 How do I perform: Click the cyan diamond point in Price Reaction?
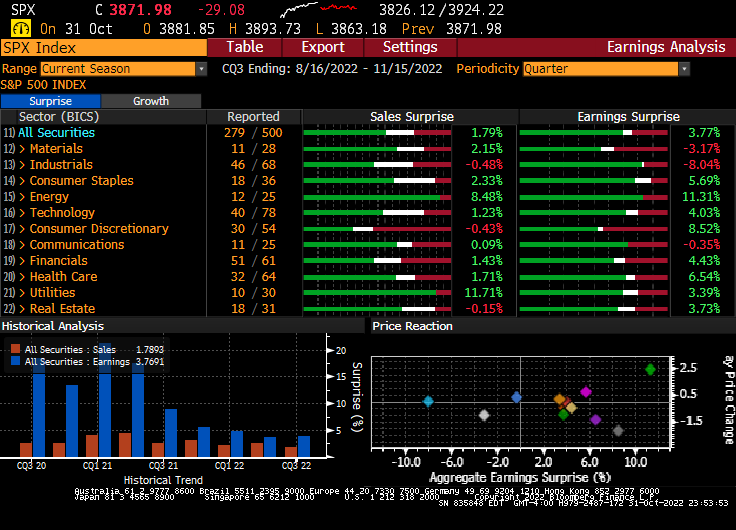pyautogui.click(x=428, y=401)
